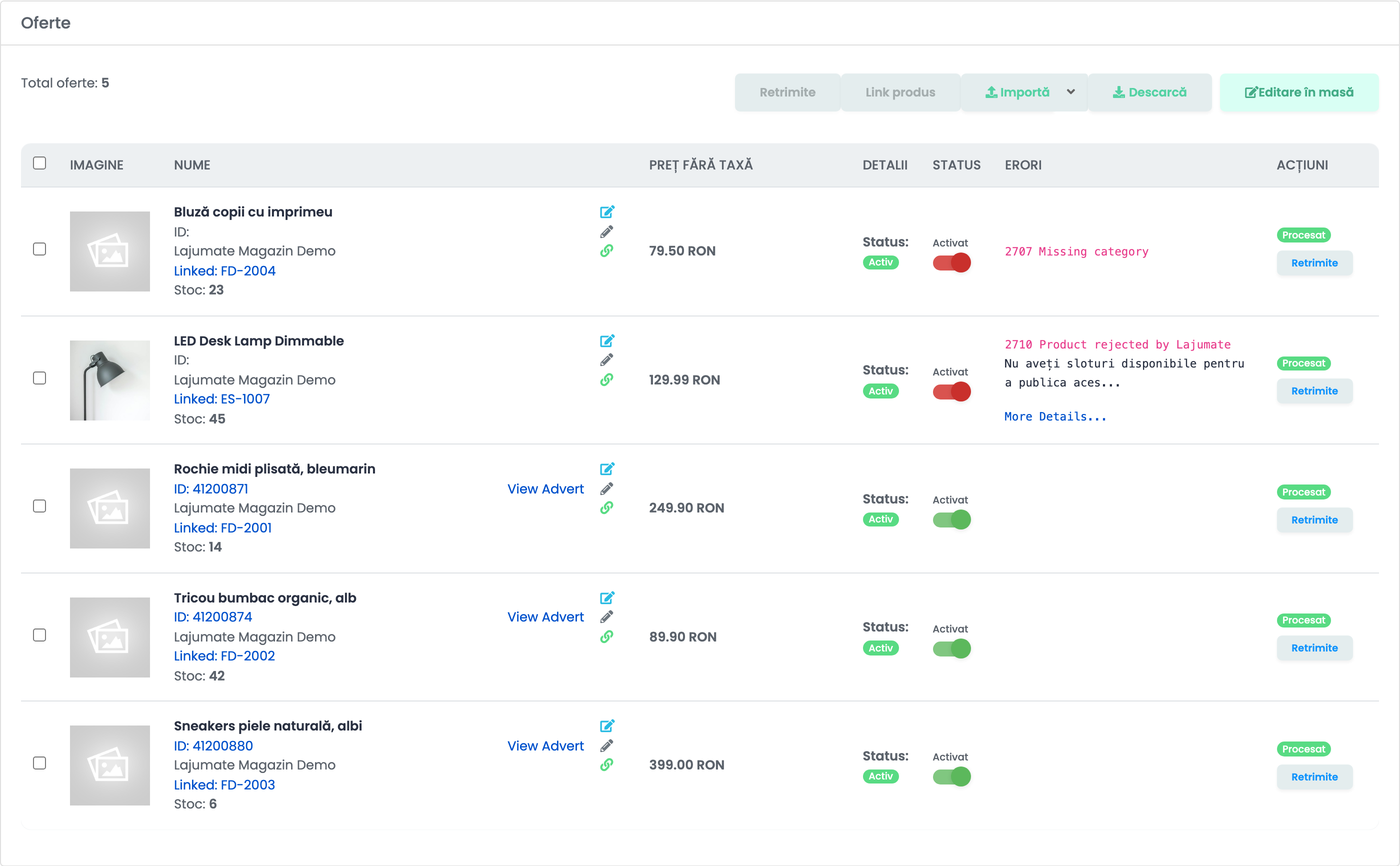Click pencil icon for LED Desk Lamp Dimmable
The image size is (1400, 866).
click(x=606, y=360)
